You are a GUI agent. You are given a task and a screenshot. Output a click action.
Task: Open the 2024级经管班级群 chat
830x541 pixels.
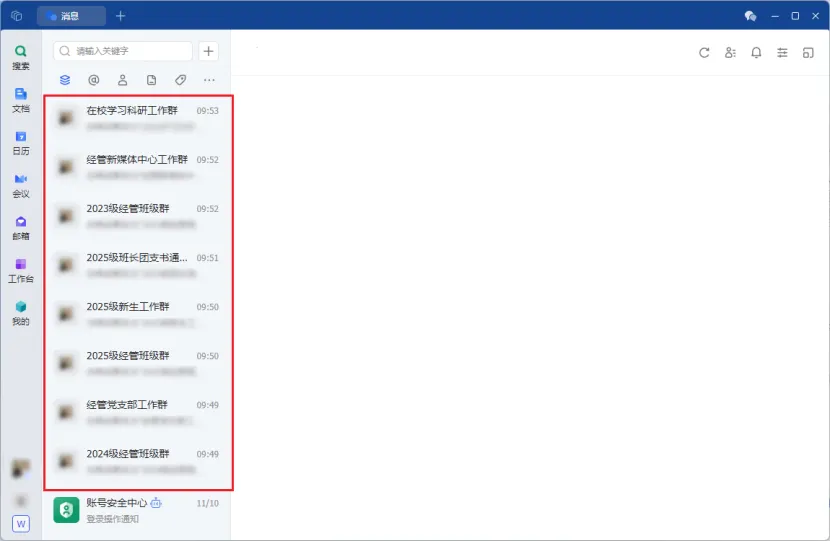[x=138, y=461]
